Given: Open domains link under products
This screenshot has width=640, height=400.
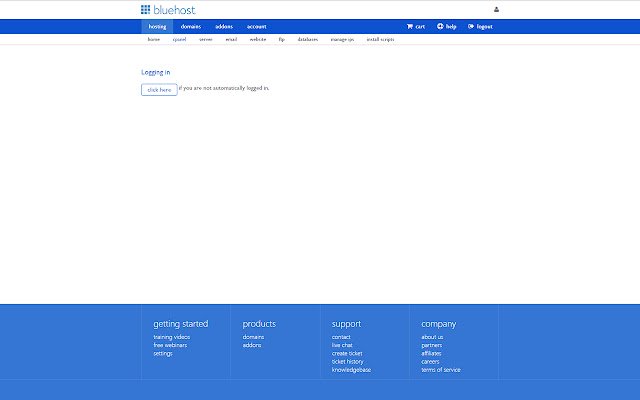Looking at the screenshot, I should [x=253, y=337].
